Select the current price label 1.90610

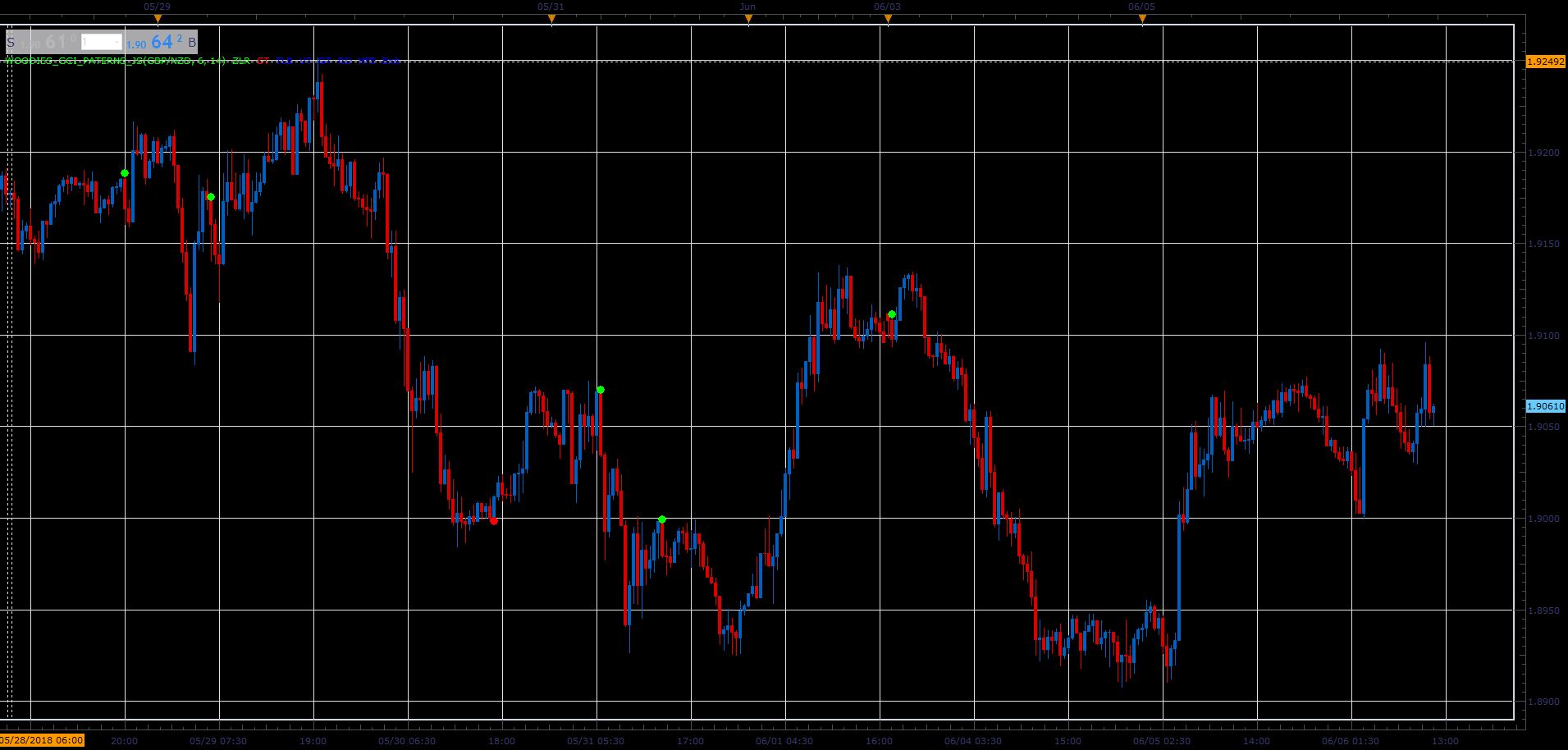click(x=1545, y=406)
